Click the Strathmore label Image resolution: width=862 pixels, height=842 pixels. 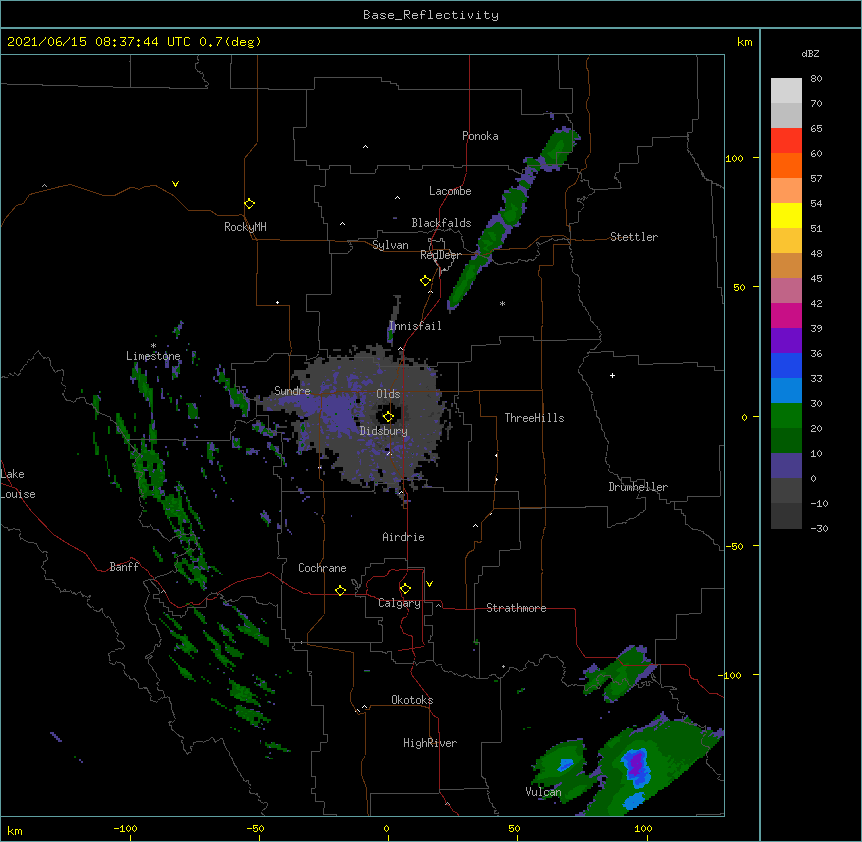click(516, 608)
